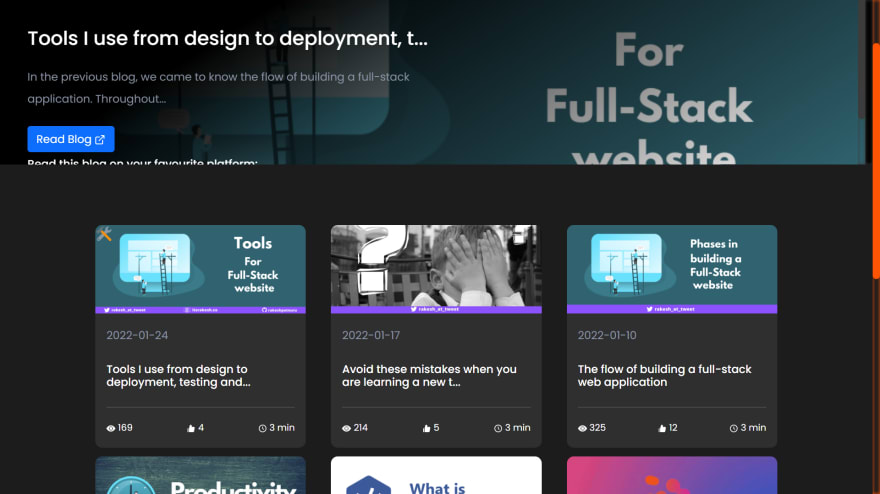Click the For Full-Stack website hero image
Screen dimensions: 880x494
[648, 83]
